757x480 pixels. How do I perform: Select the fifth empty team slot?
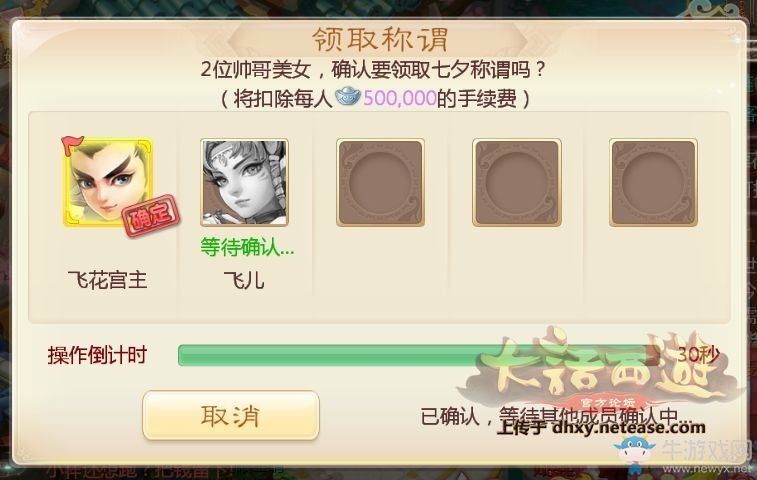[653, 183]
